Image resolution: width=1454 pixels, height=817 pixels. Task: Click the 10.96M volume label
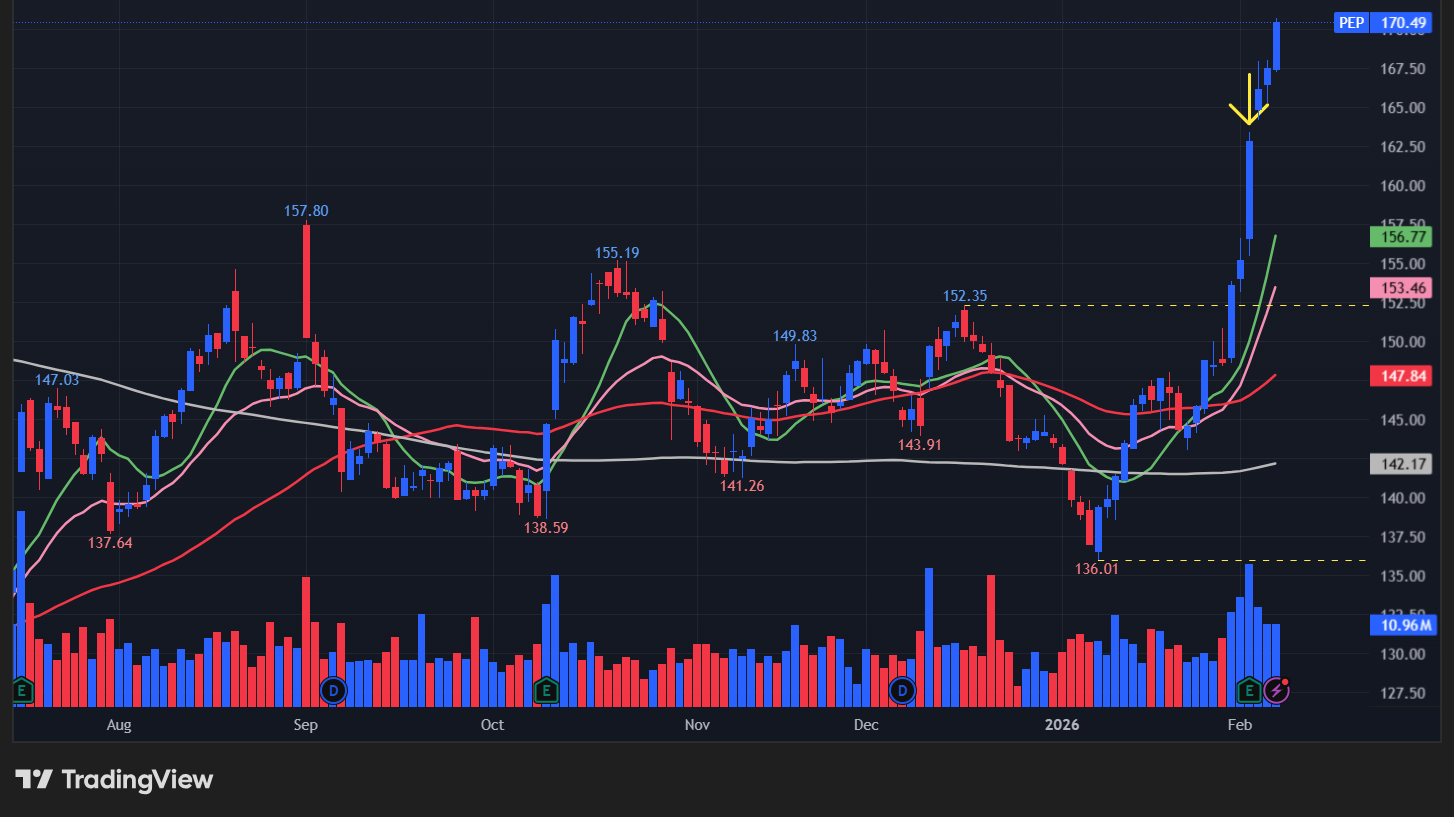[x=1403, y=626]
